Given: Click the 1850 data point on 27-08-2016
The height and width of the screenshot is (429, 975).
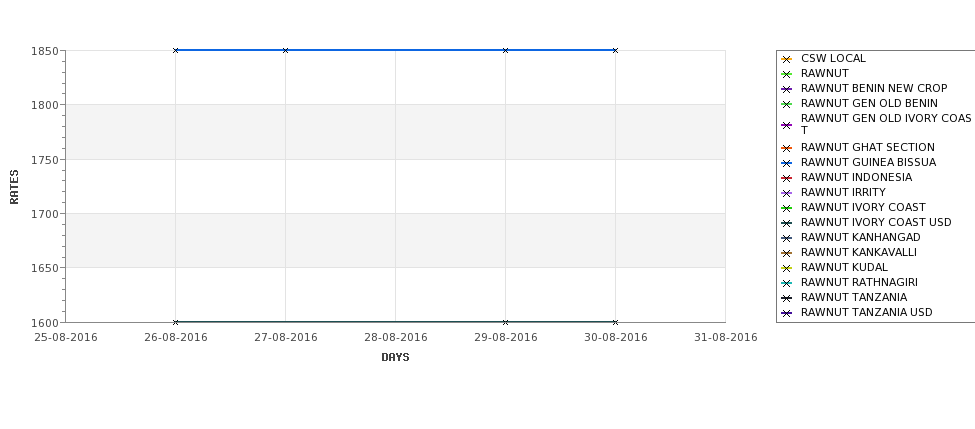Looking at the screenshot, I should pos(285,50).
